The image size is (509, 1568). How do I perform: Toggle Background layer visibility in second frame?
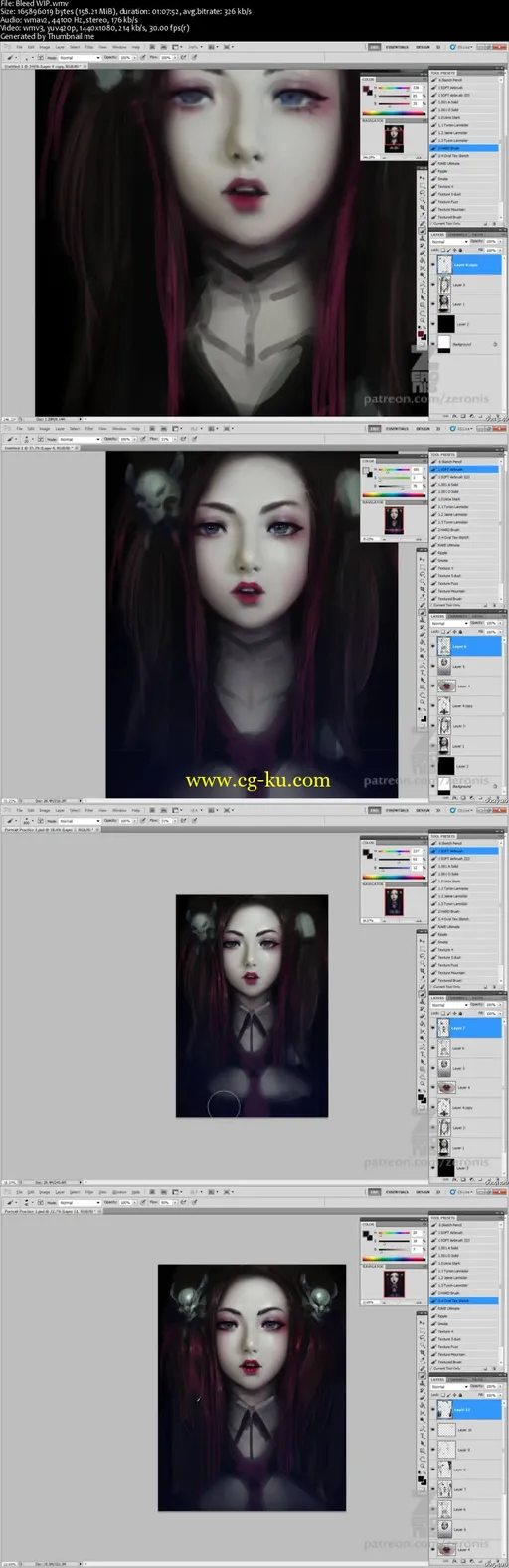(x=432, y=786)
